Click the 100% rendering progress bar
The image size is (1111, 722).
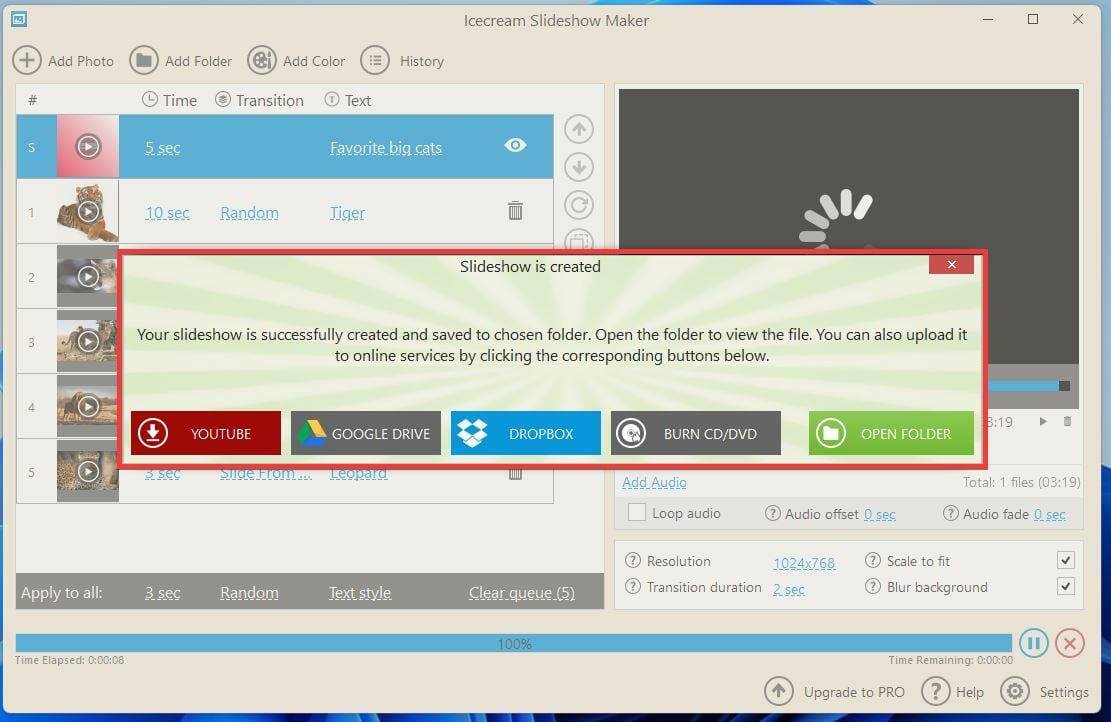514,643
